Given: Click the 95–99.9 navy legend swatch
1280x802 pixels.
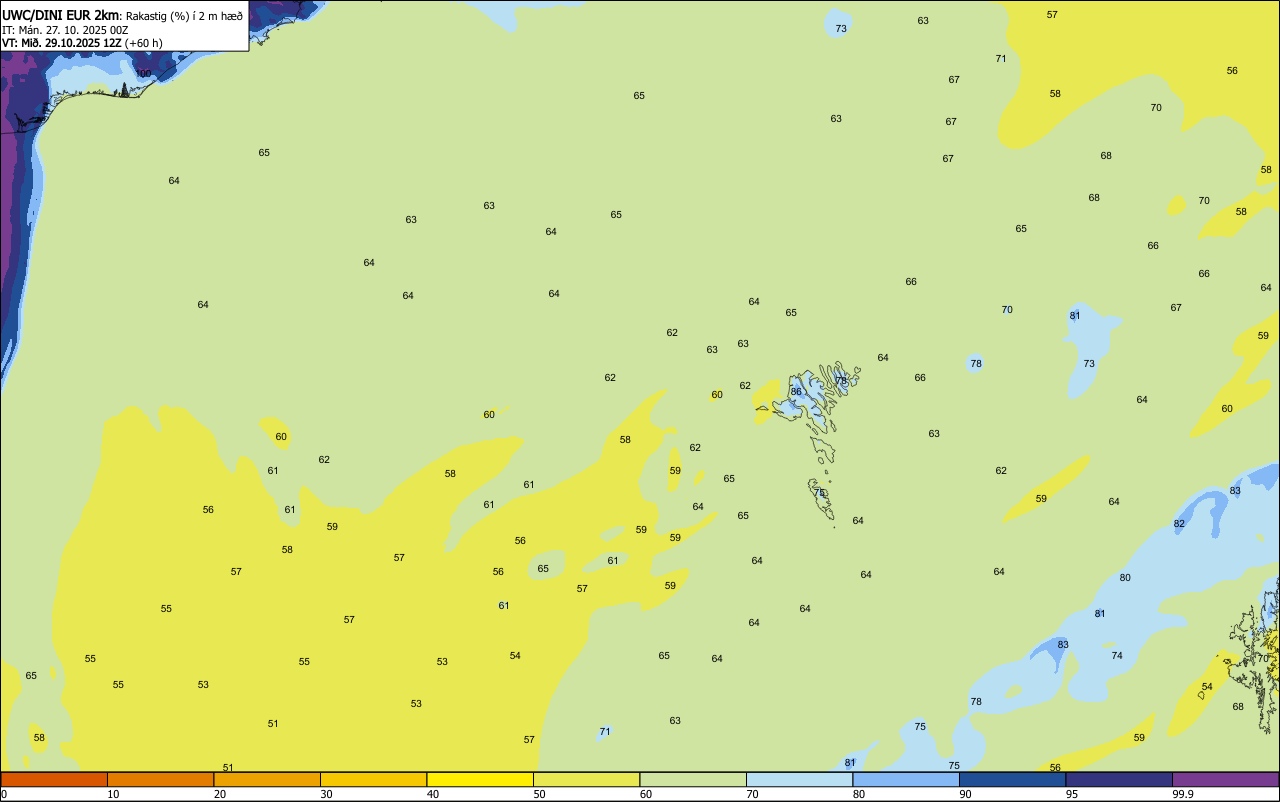Looking at the screenshot, I should click(1119, 779).
